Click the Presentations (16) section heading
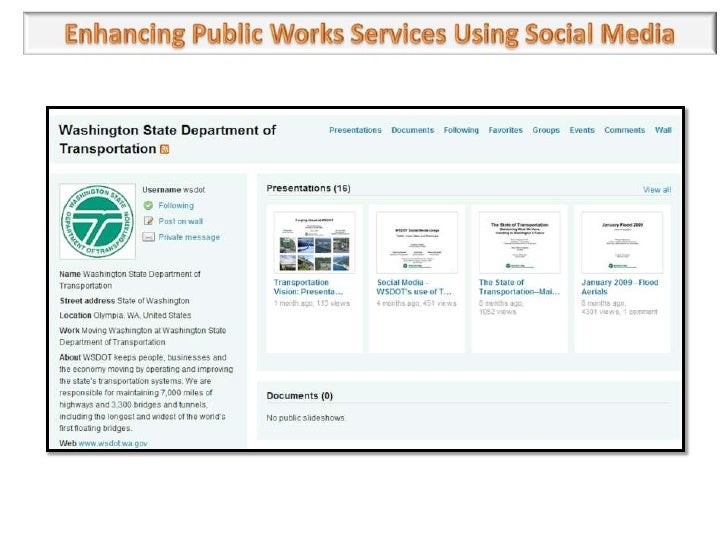728x546 pixels. pyautogui.click(x=308, y=188)
